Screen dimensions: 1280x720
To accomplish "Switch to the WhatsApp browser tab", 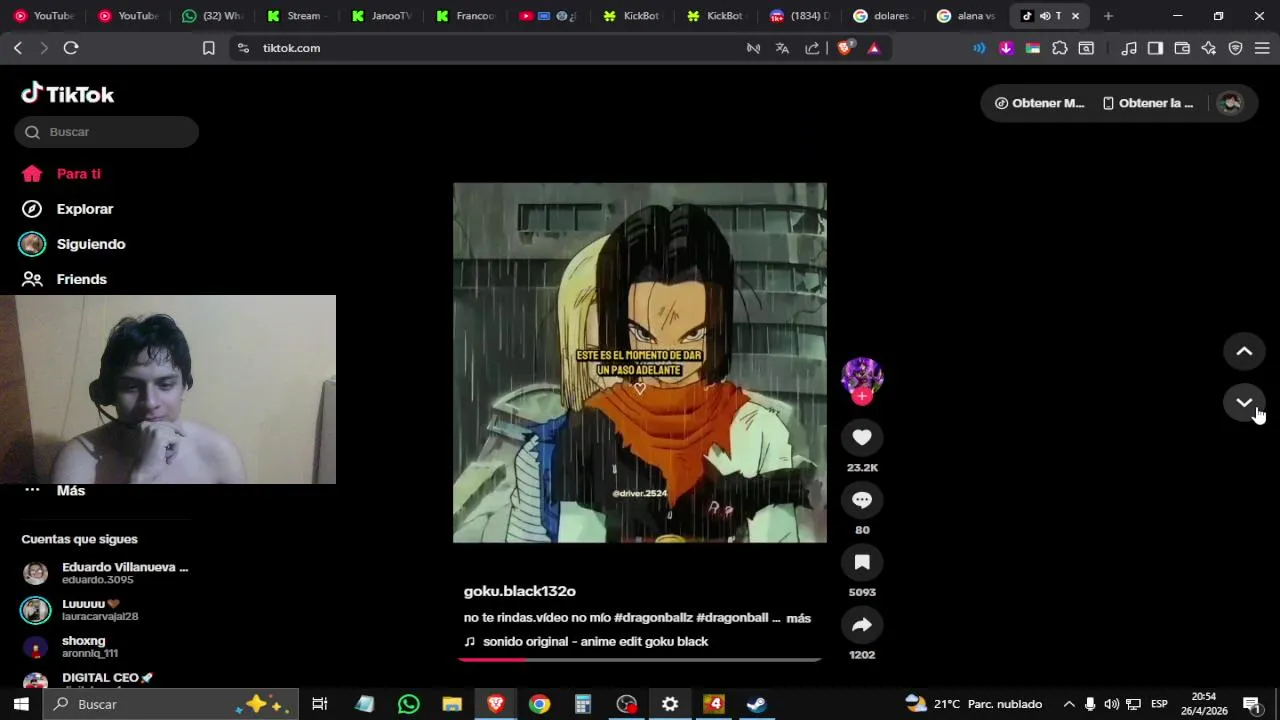I will 213,16.
